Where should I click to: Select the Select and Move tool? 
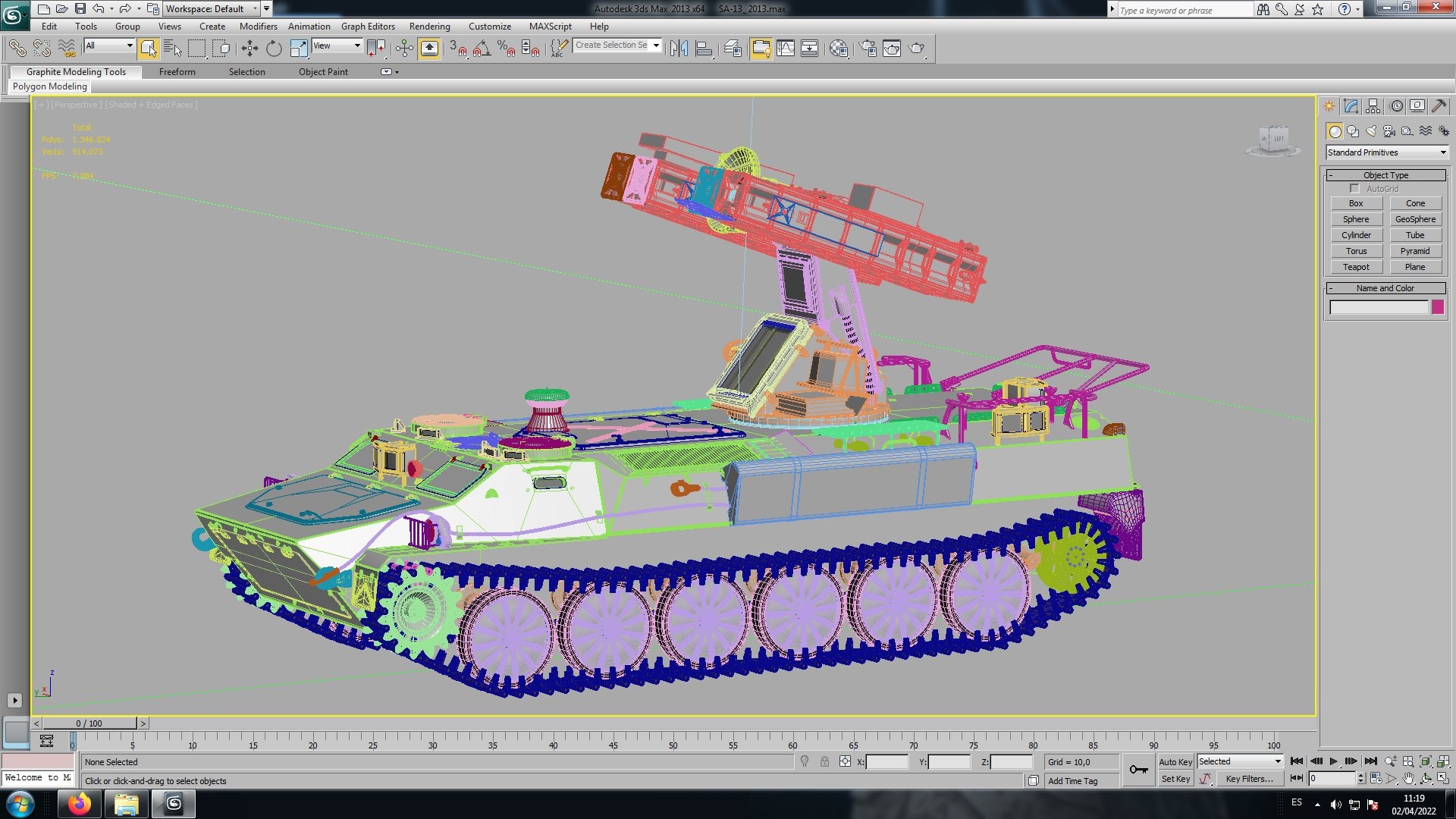point(249,49)
